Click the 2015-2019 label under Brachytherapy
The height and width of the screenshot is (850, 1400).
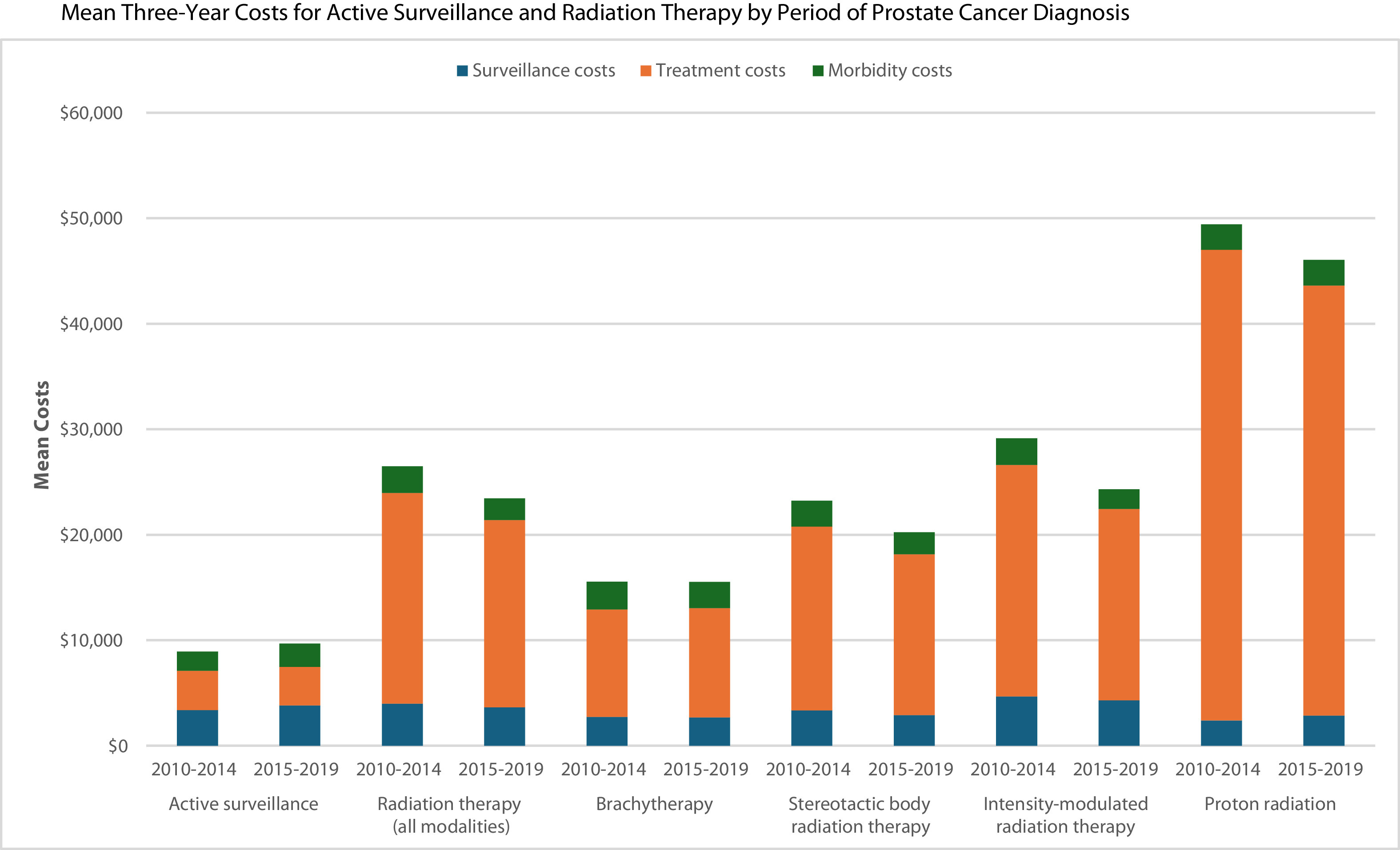tap(706, 769)
